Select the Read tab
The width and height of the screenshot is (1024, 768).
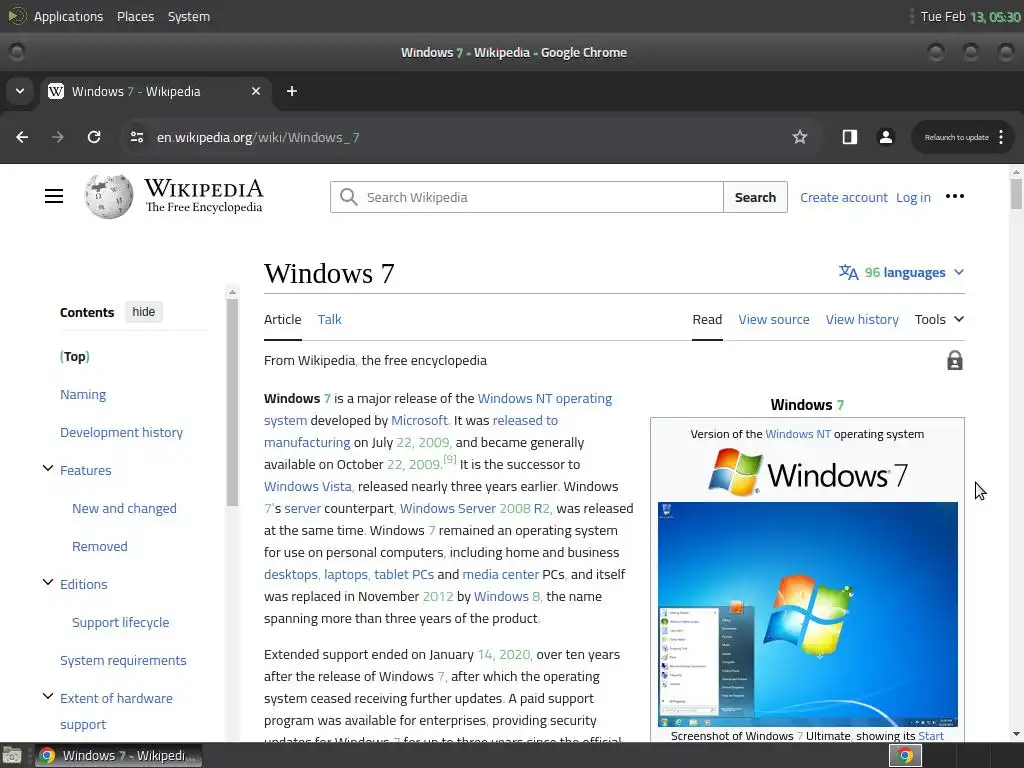[x=707, y=319]
